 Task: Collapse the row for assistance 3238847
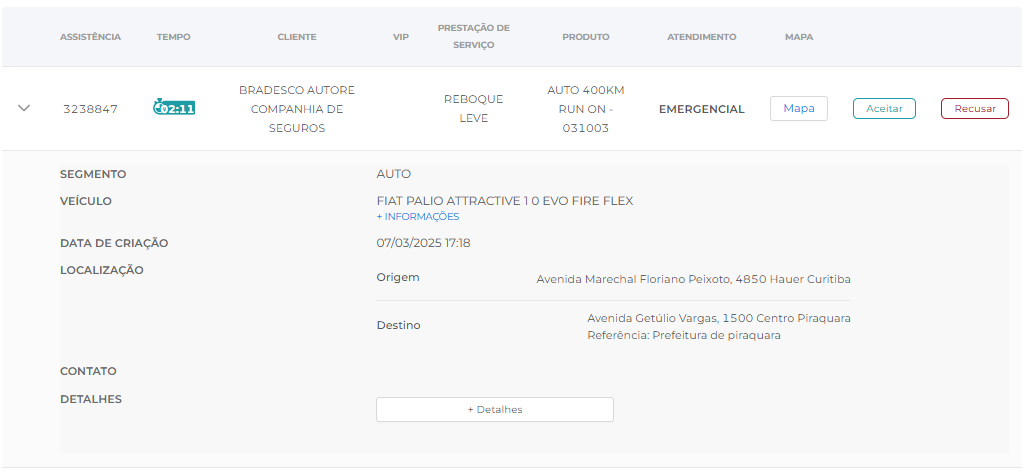[x=25, y=108]
